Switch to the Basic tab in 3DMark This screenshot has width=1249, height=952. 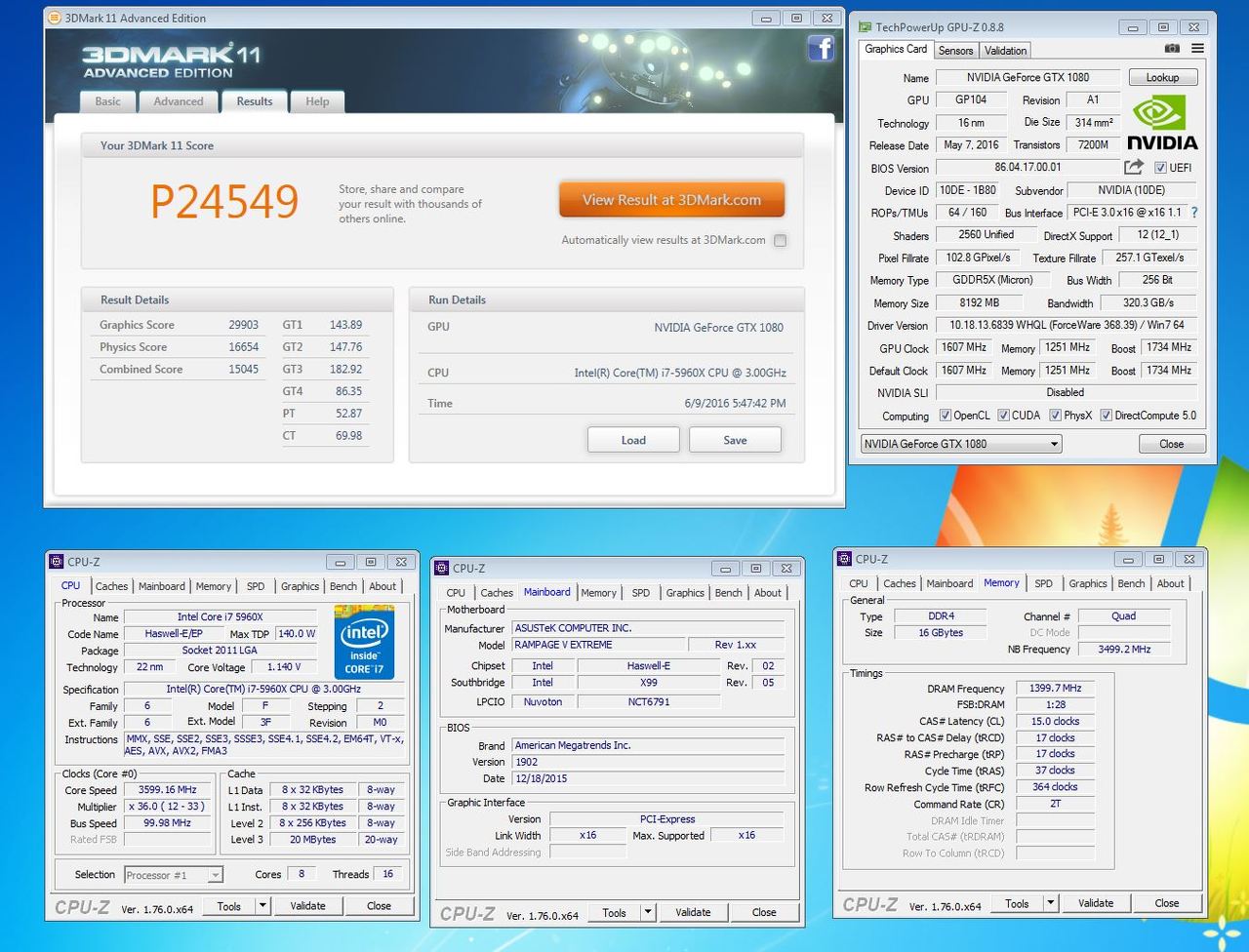[108, 101]
